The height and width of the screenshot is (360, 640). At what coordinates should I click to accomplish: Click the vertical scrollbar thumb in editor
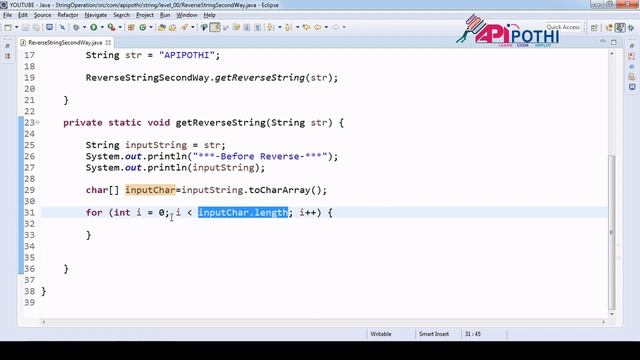tap(611, 232)
